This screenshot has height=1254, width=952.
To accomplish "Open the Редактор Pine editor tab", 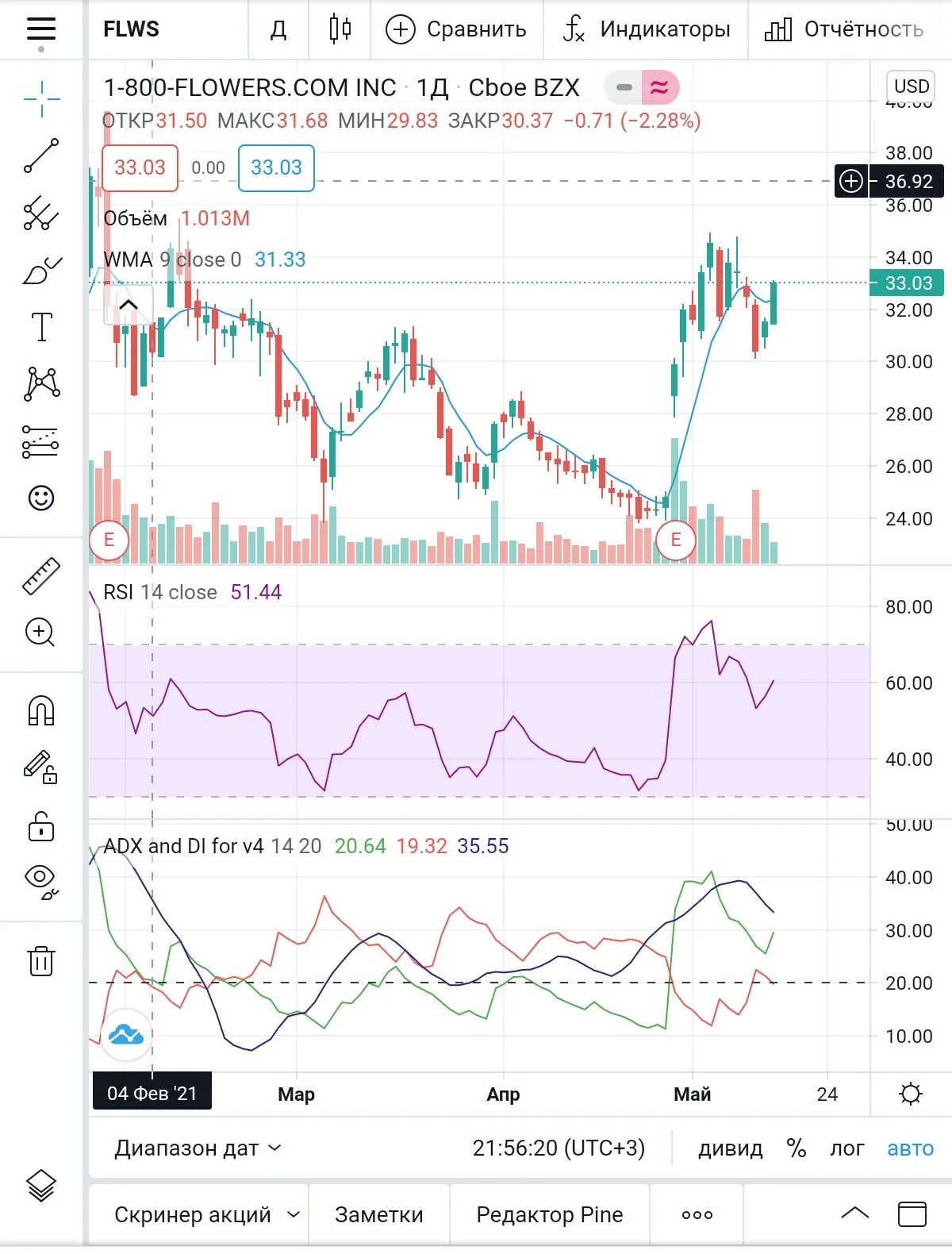I will (550, 1214).
